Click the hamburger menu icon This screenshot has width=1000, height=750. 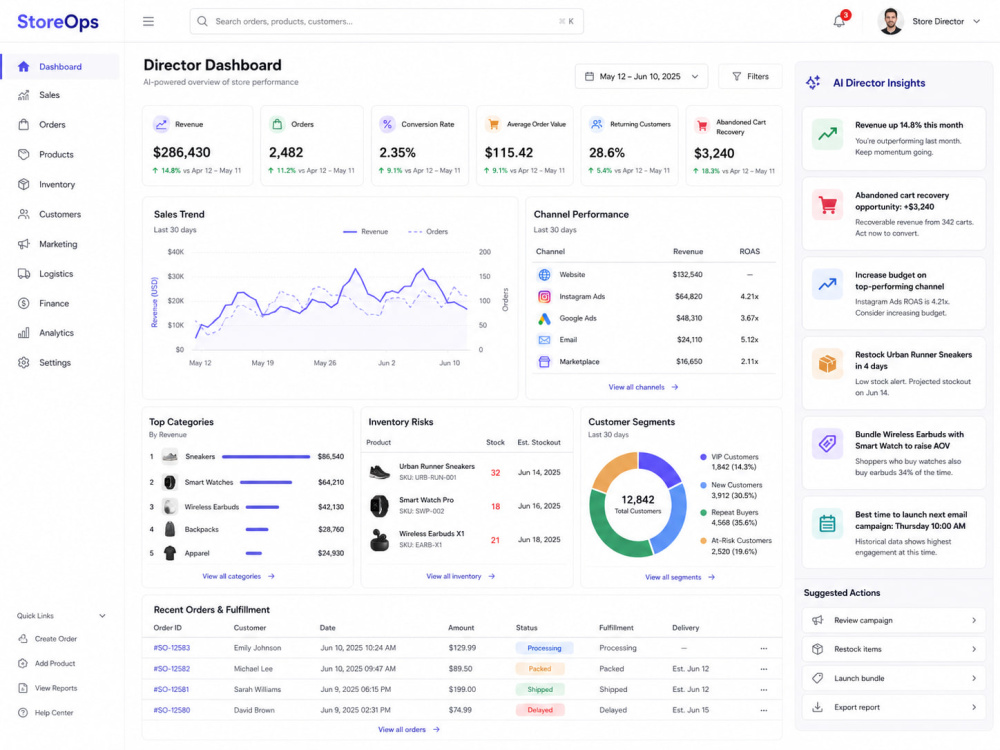148,22
